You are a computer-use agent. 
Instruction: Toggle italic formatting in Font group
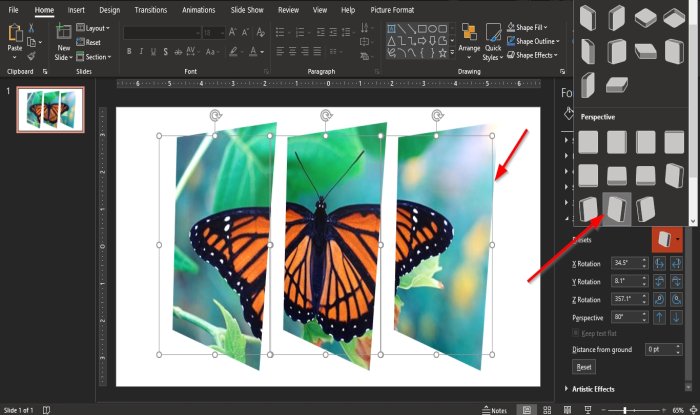142,50
